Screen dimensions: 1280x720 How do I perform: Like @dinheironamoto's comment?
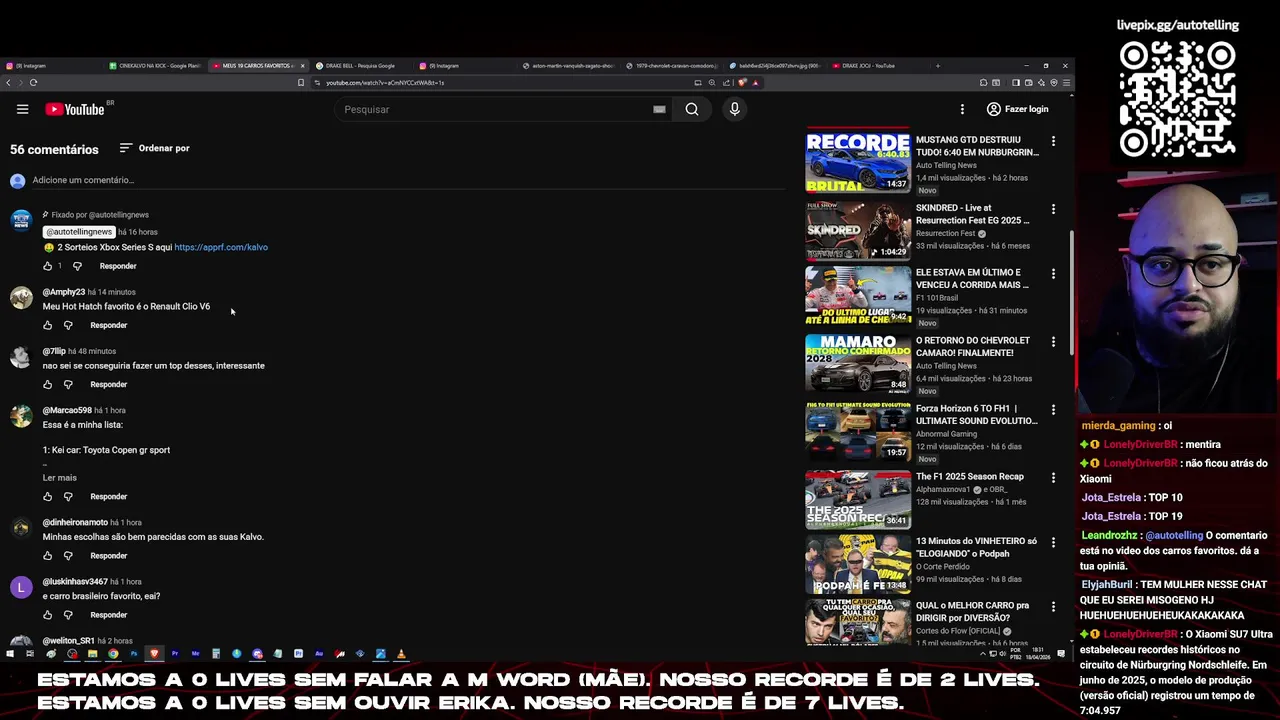pos(47,555)
